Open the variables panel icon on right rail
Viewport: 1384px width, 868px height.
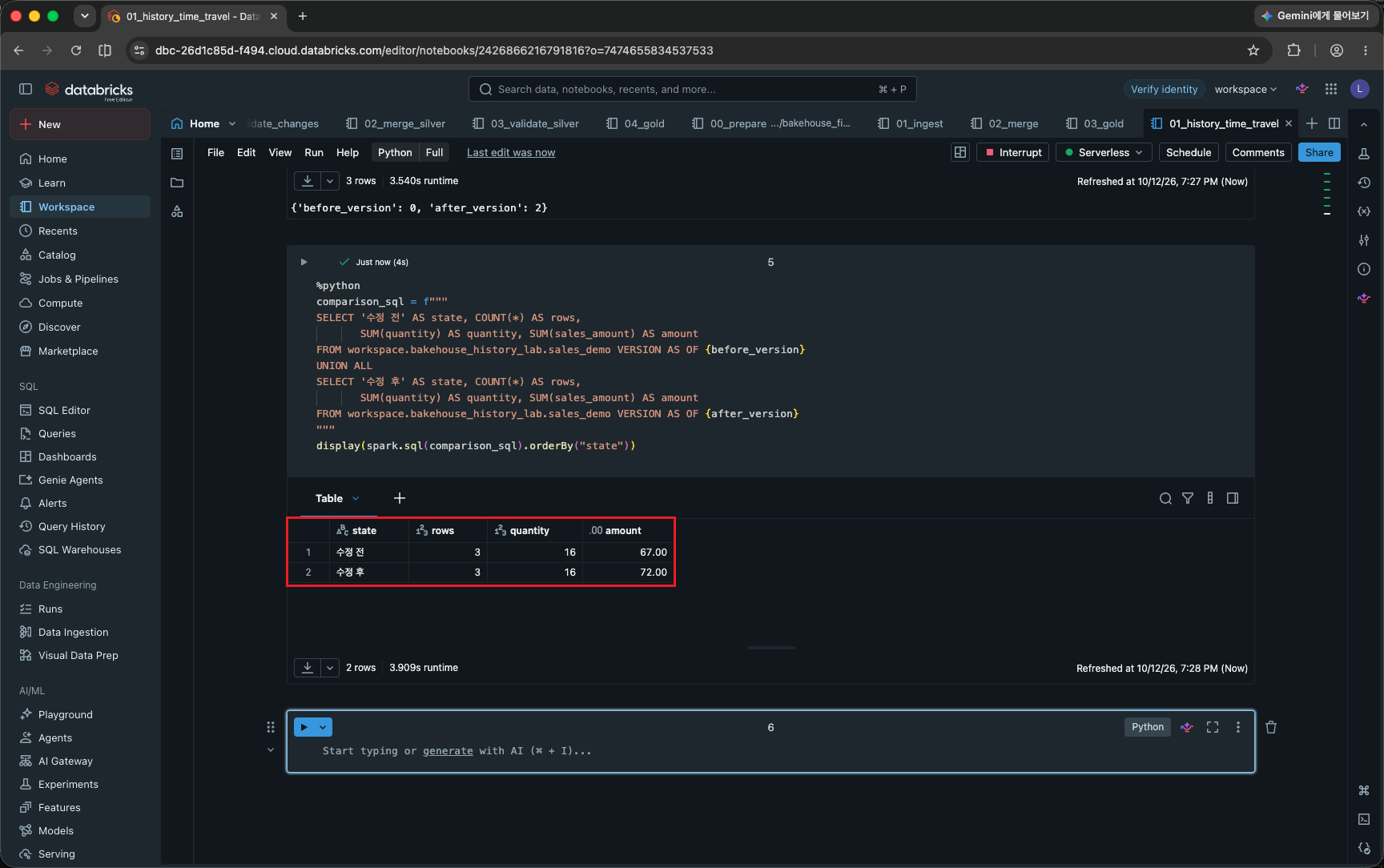1364,211
